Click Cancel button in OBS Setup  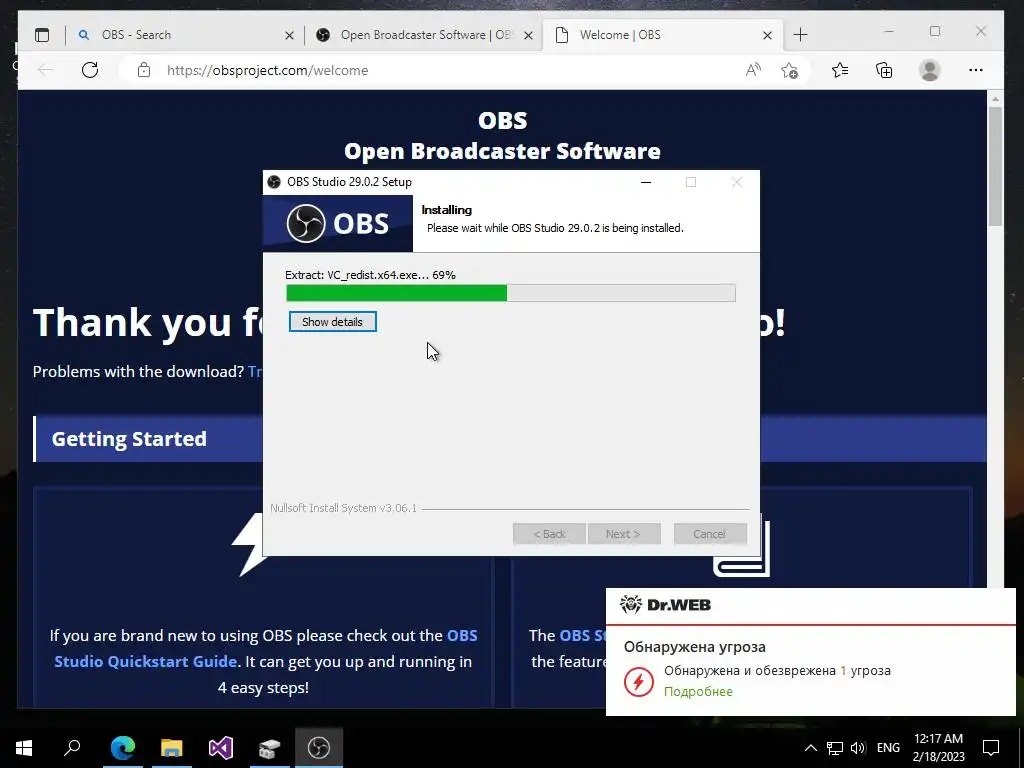(x=709, y=534)
